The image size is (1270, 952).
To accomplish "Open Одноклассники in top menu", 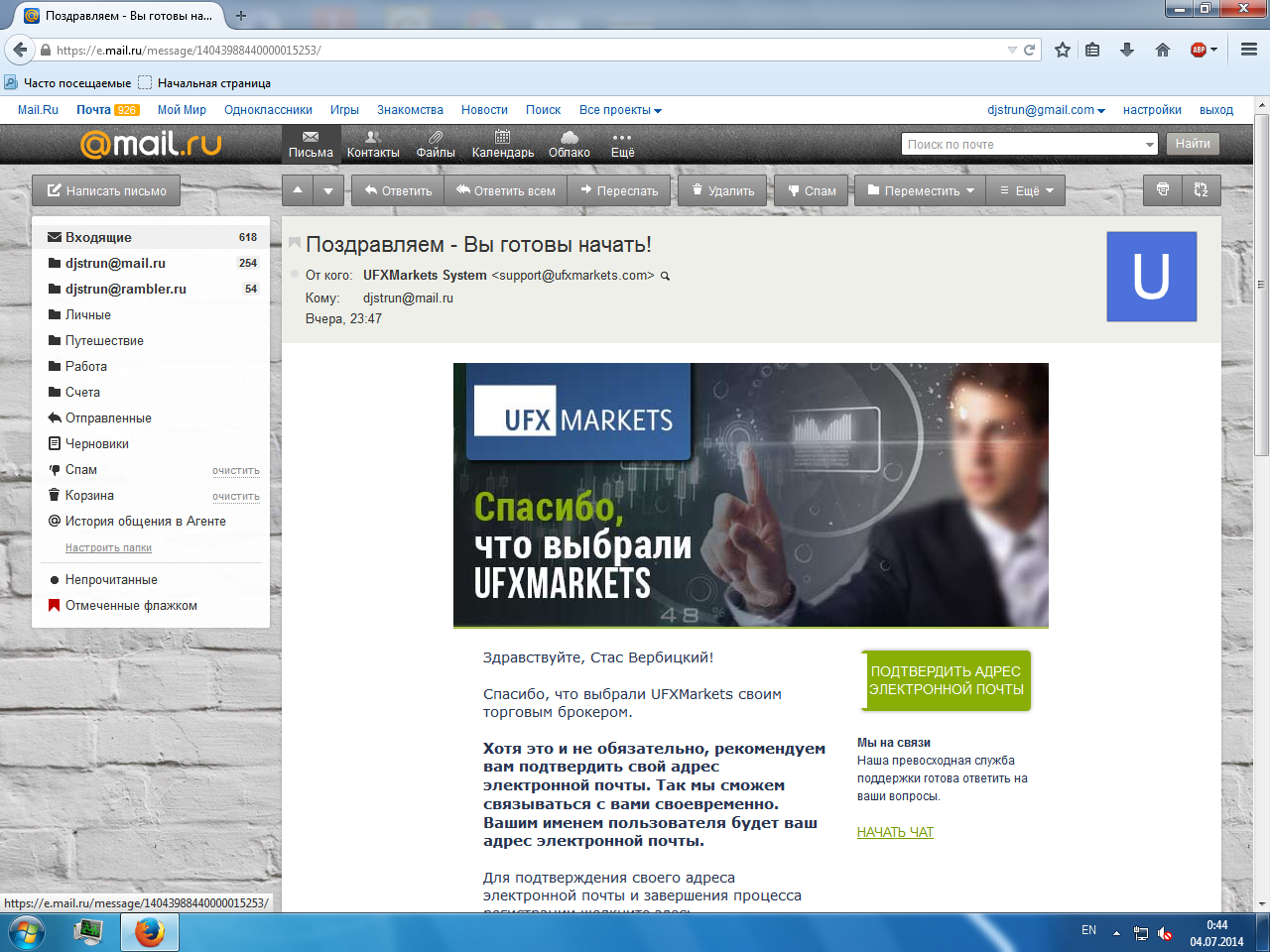I will [268, 110].
